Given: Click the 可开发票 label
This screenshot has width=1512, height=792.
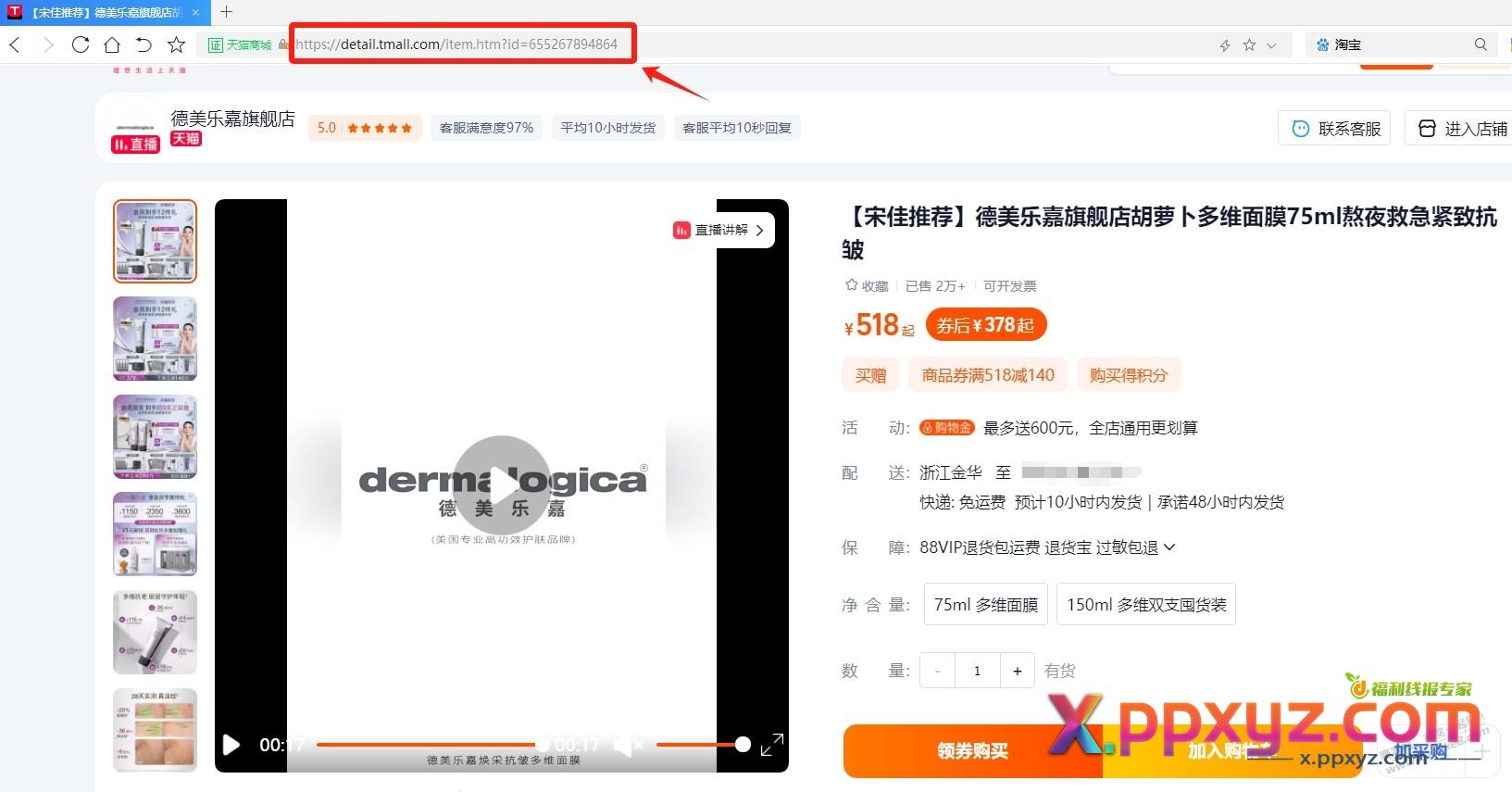Looking at the screenshot, I should (x=1009, y=286).
